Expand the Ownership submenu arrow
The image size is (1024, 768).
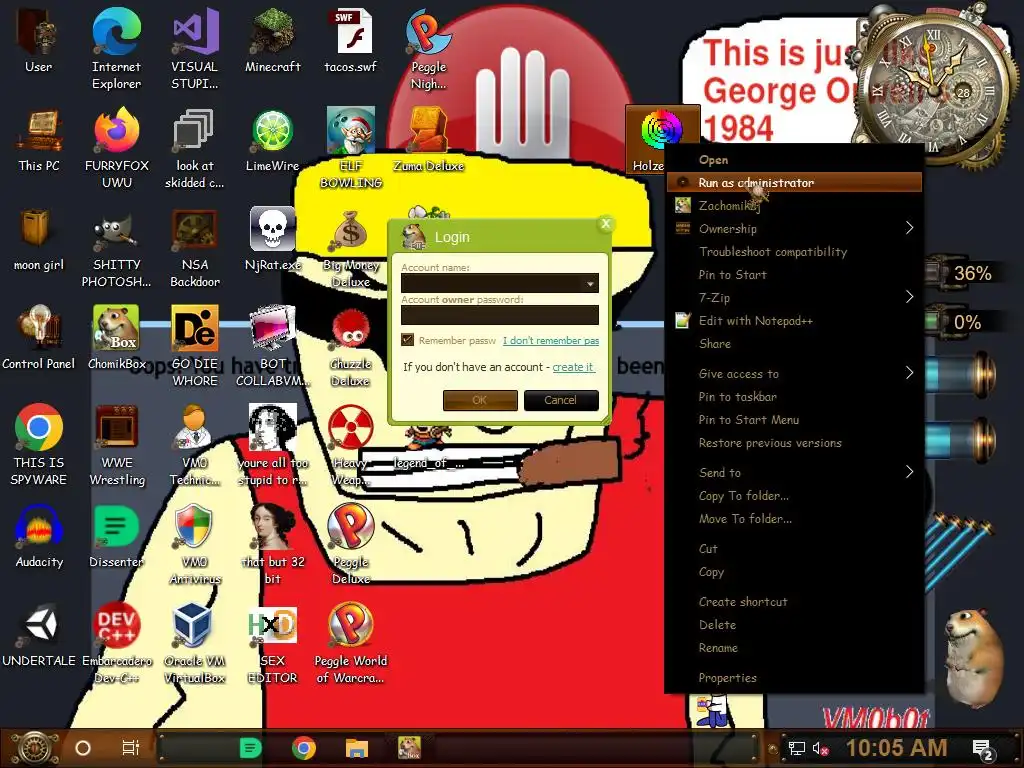coord(909,228)
